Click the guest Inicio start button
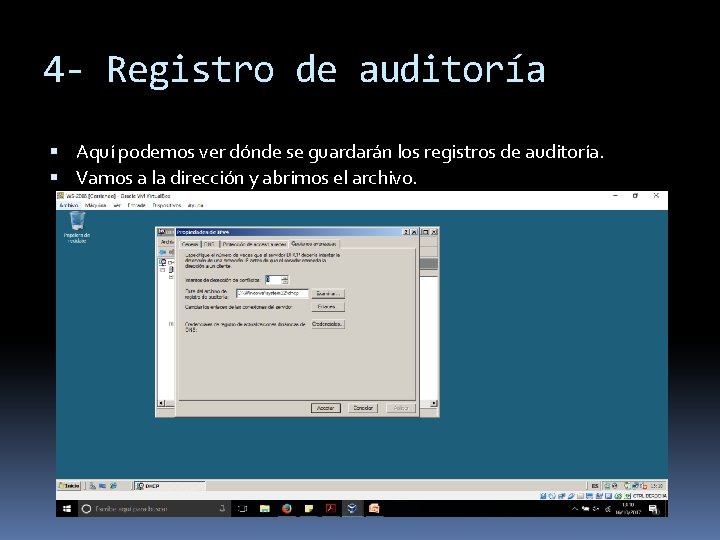Viewport: 720px width, 540px height. [x=69, y=486]
